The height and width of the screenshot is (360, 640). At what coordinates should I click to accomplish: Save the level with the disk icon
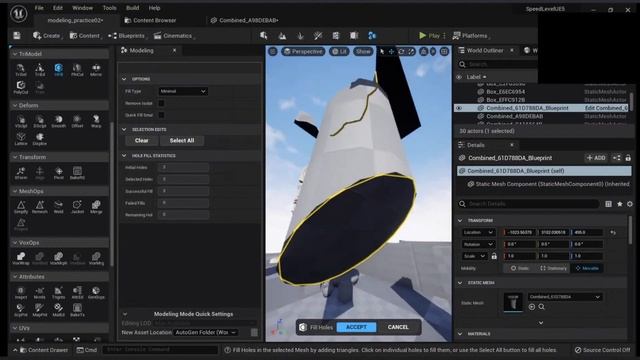tap(17, 36)
